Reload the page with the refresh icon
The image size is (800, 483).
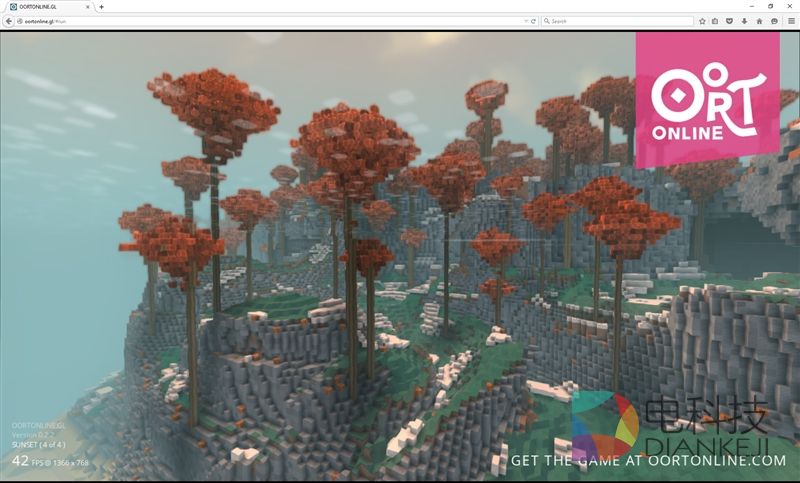click(x=534, y=20)
